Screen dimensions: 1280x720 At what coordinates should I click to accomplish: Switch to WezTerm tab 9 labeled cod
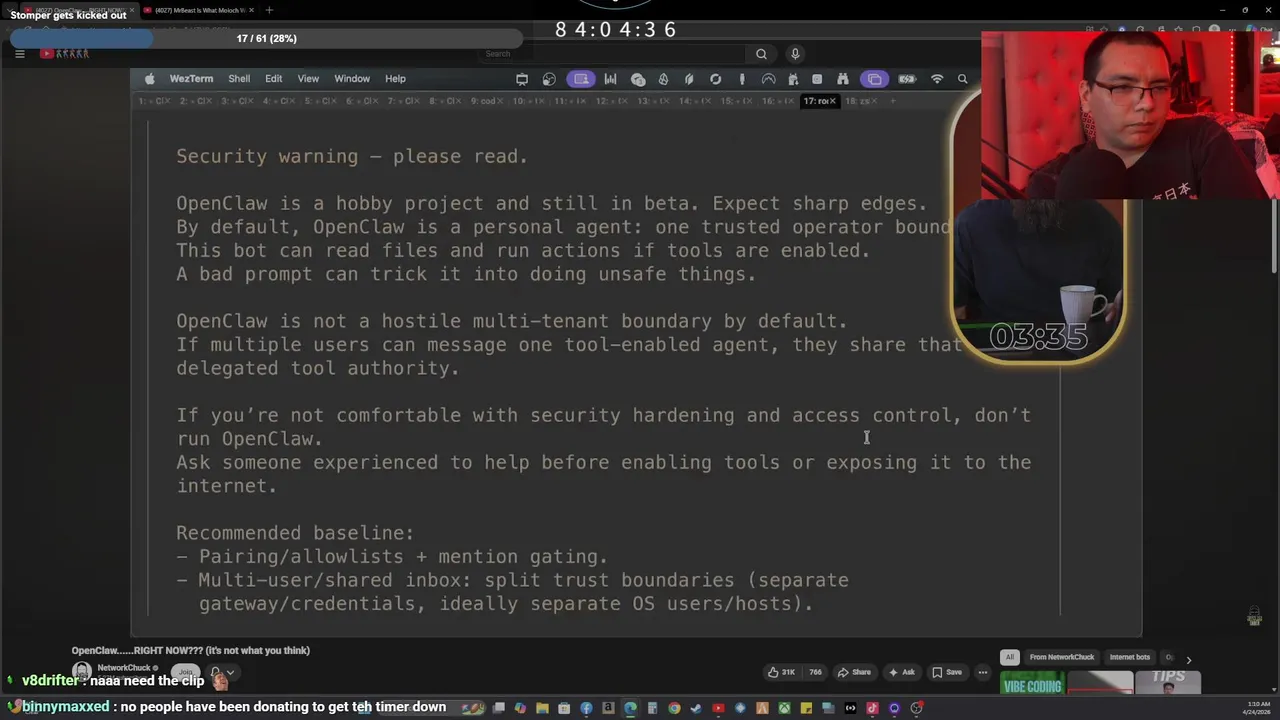coord(487,101)
